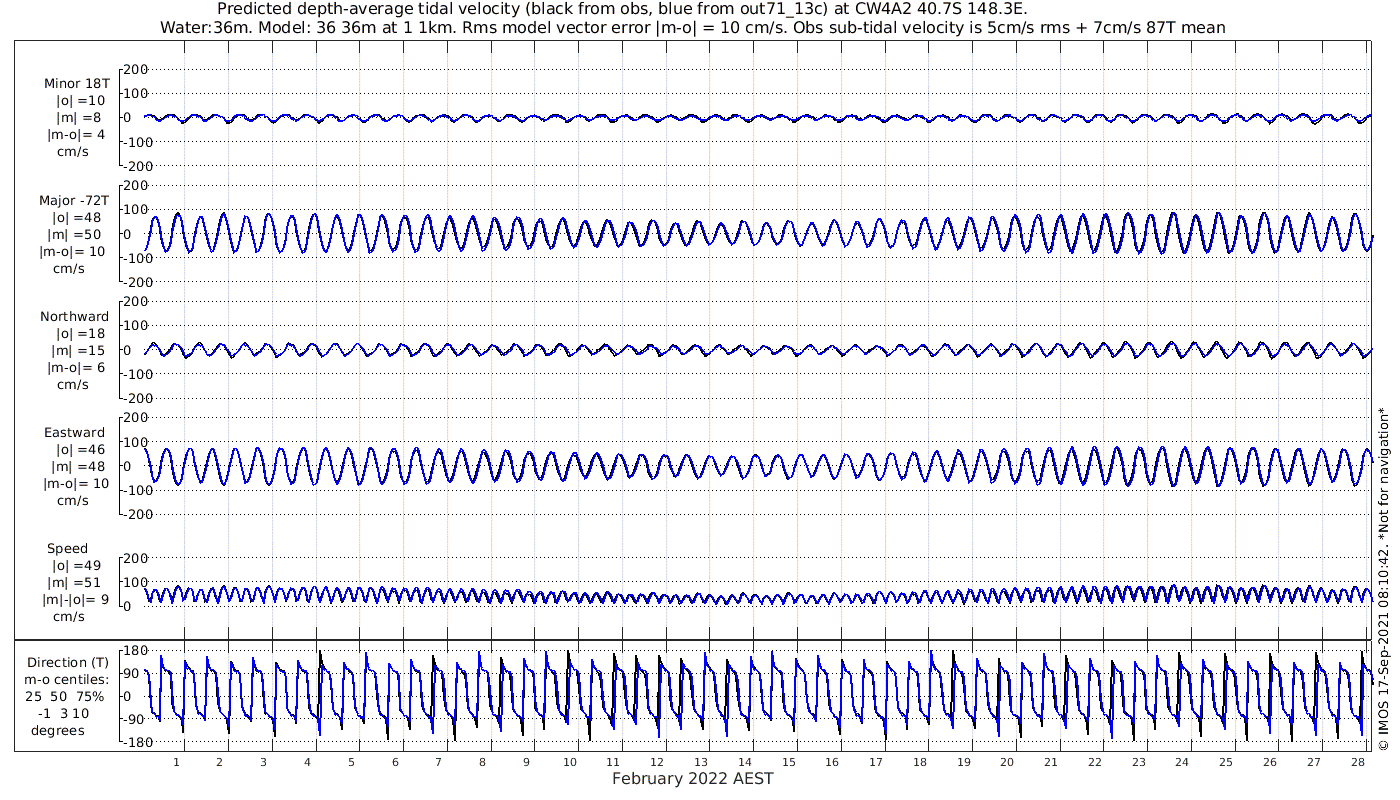Click day tick label '19' on time axis
Image resolution: width=1400 pixels, height=800 pixels.
(963, 762)
